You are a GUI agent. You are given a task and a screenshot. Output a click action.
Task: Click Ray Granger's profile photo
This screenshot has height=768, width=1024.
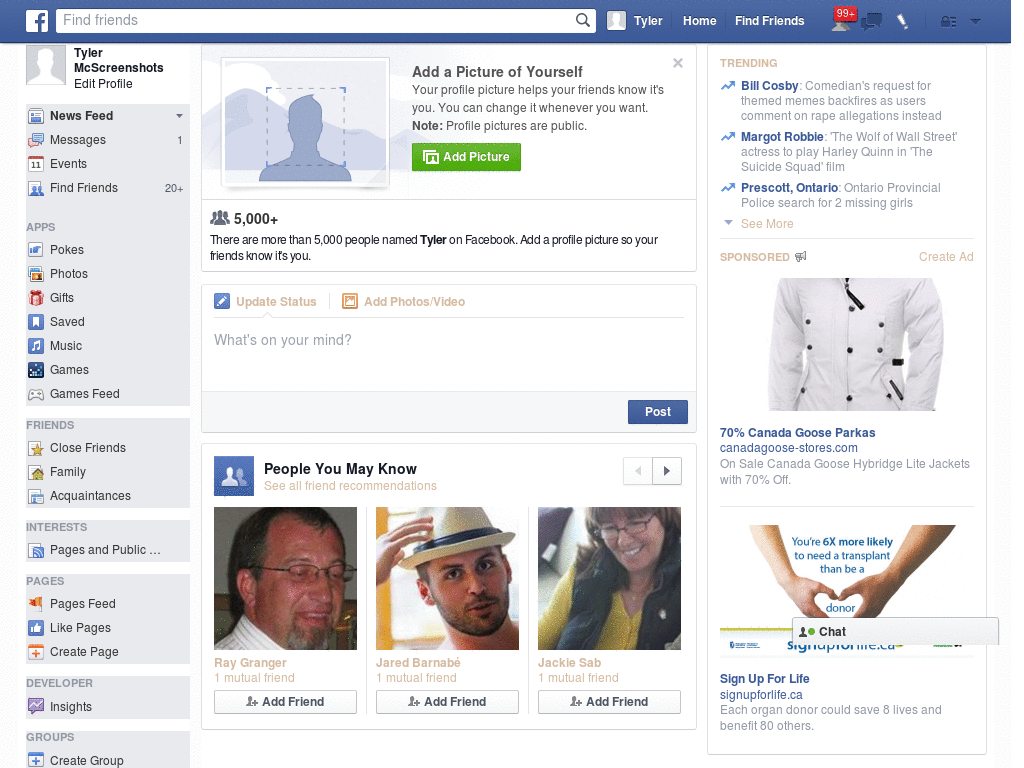[x=285, y=579]
